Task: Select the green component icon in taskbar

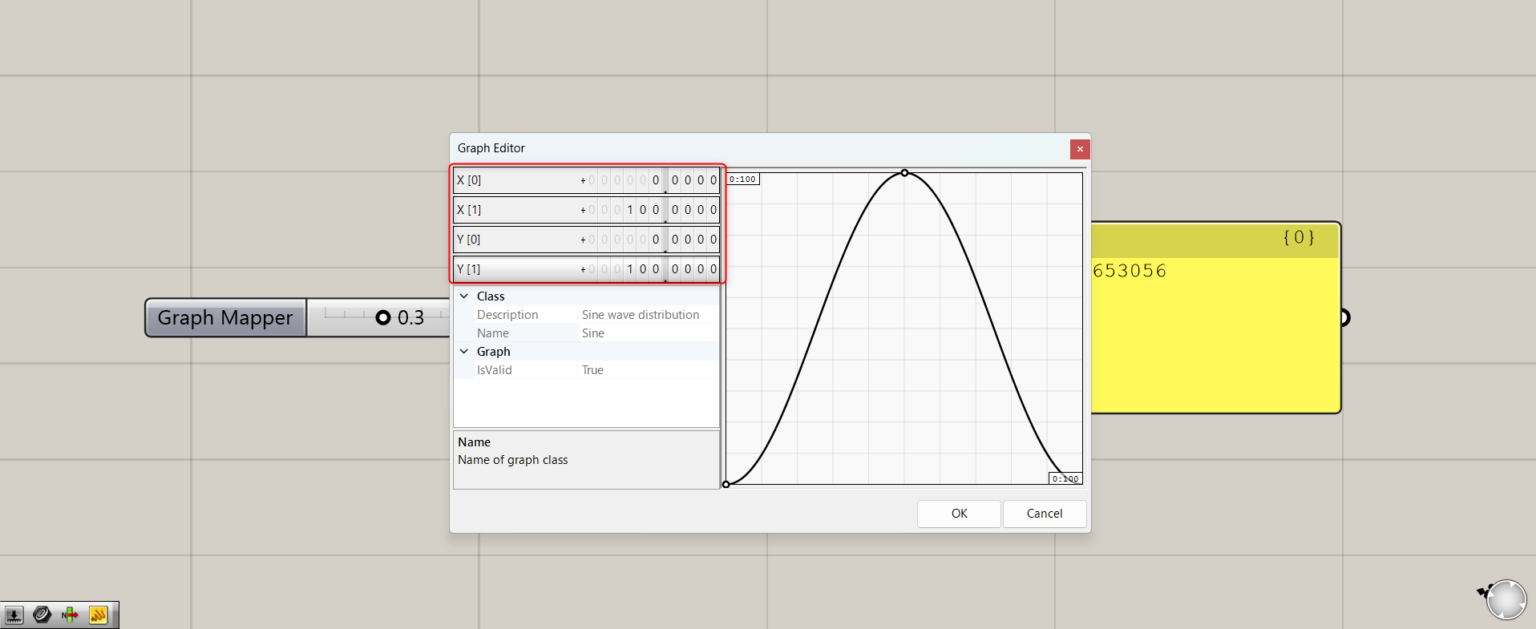Action: coord(71,613)
